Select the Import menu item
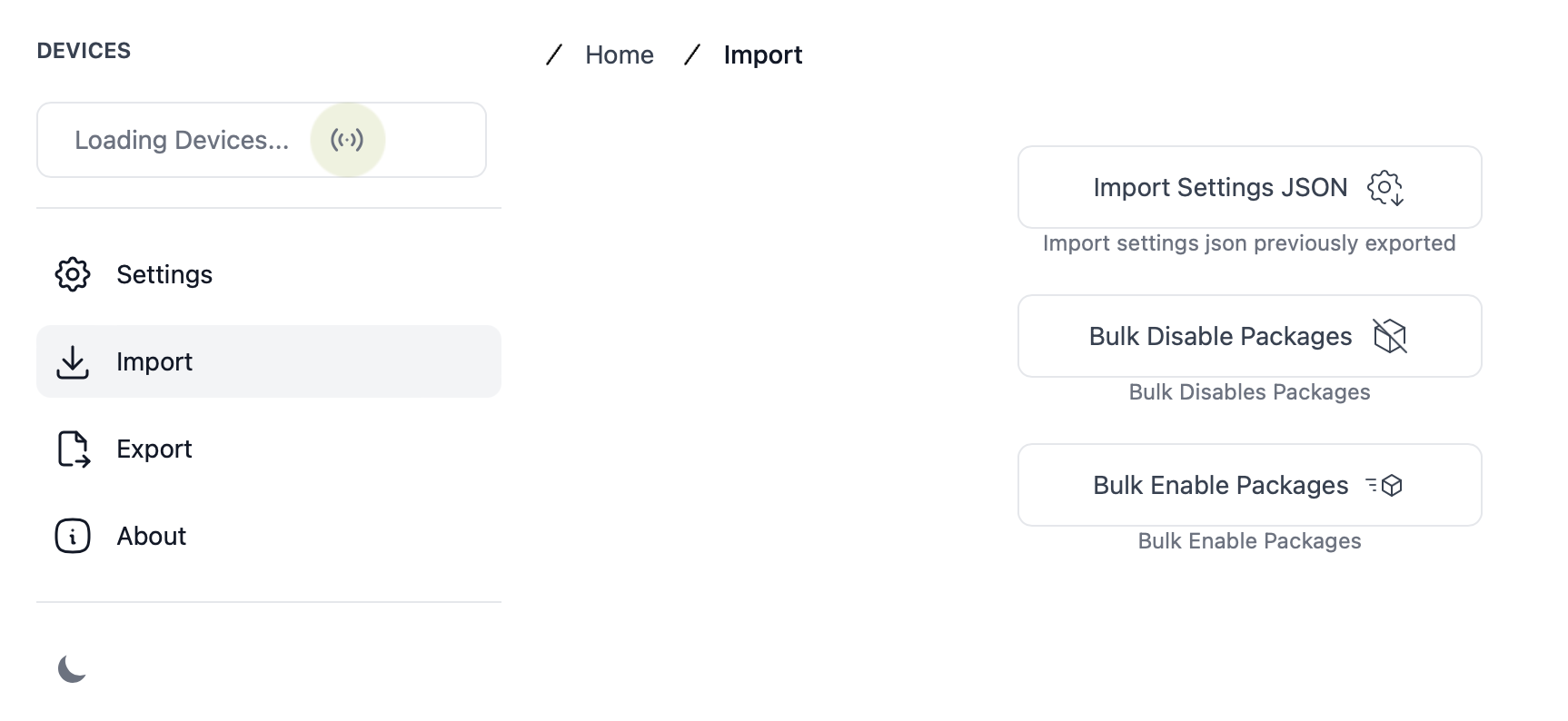 (x=269, y=361)
